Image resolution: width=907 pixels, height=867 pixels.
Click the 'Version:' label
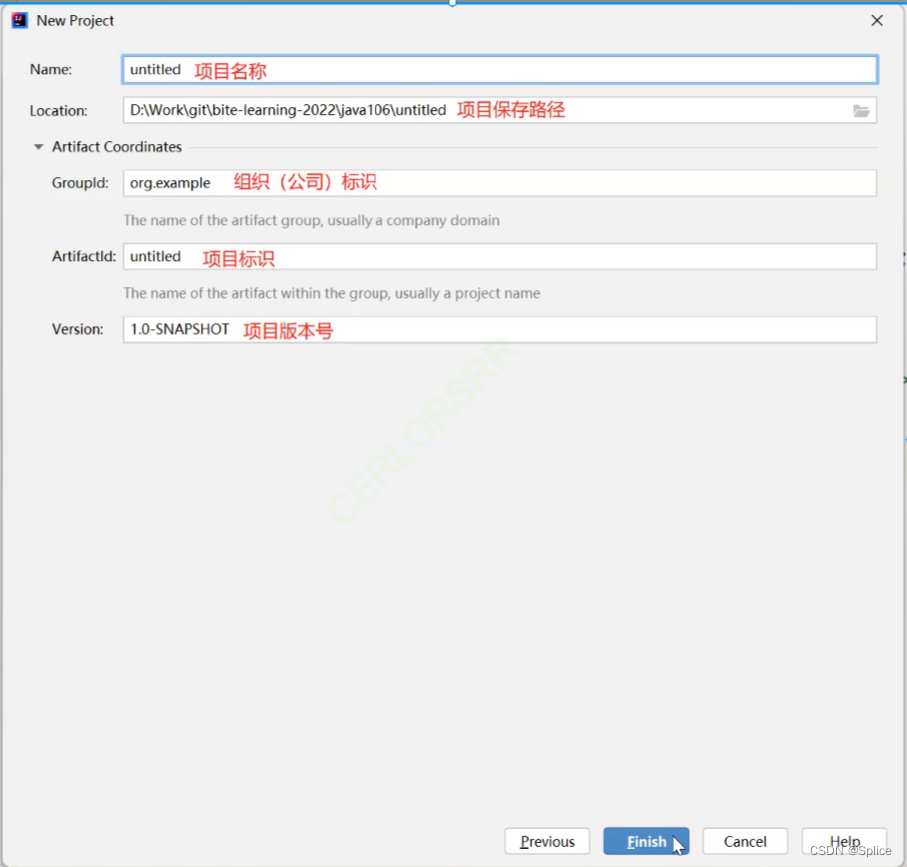pos(78,329)
